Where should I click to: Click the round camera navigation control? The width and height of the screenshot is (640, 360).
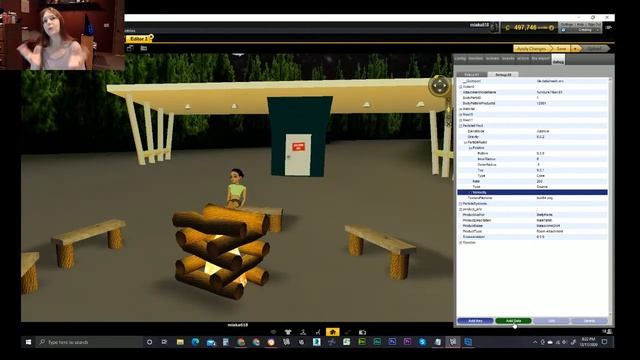(x=440, y=86)
